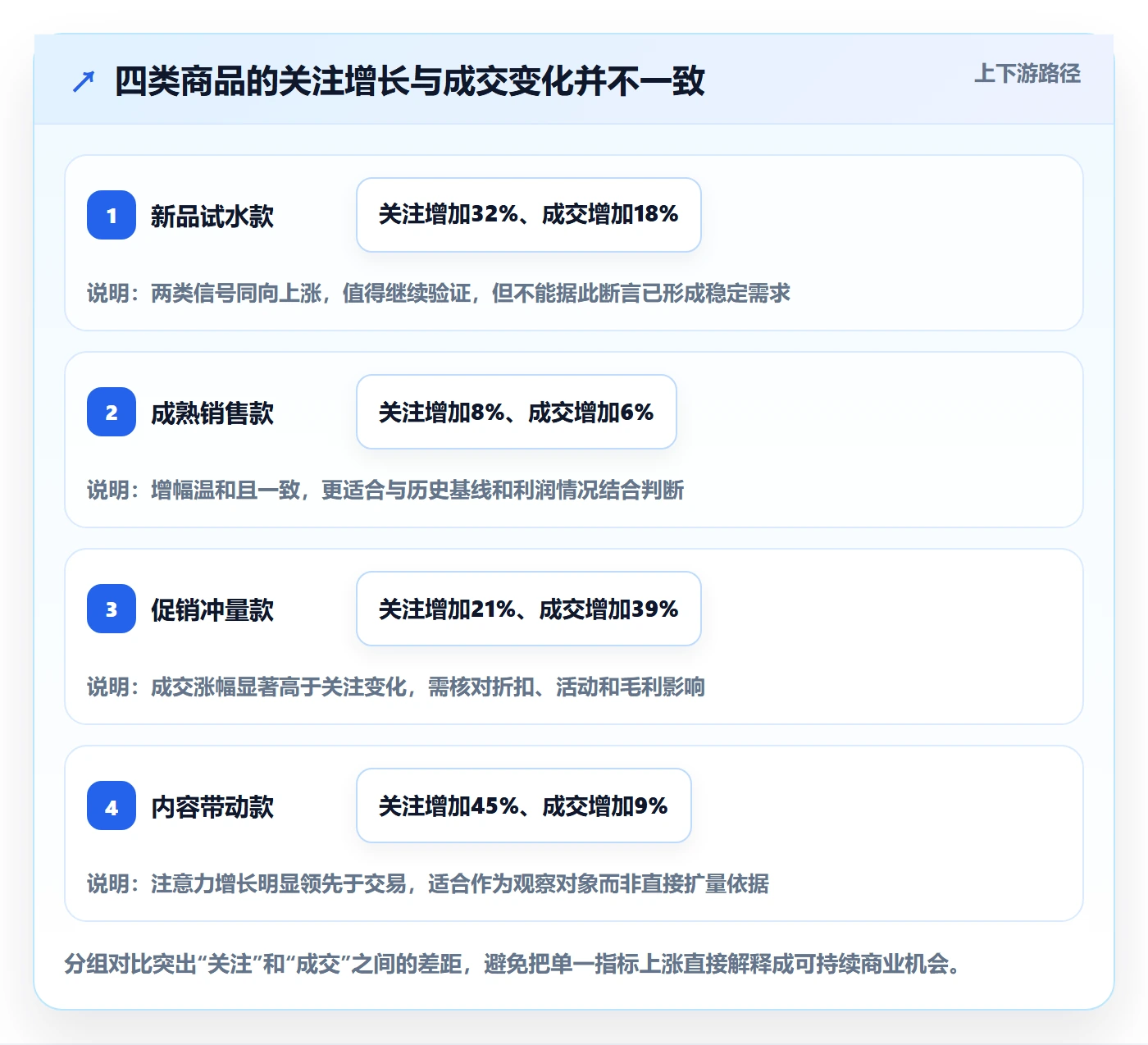
Task: Select the pill 关注增加45%、成交增加9%
Action: [524, 805]
